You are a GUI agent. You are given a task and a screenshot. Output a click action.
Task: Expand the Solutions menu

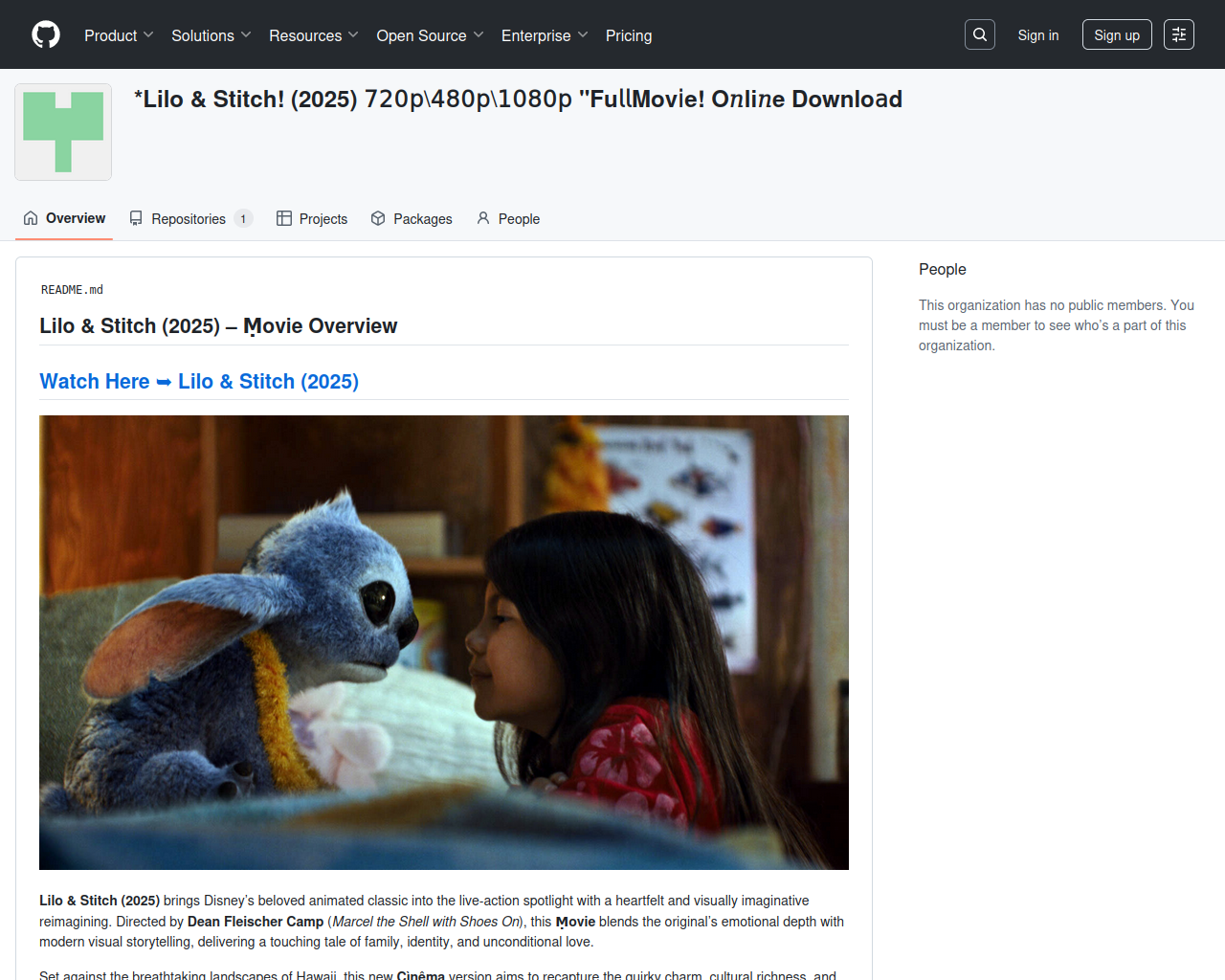point(212,35)
